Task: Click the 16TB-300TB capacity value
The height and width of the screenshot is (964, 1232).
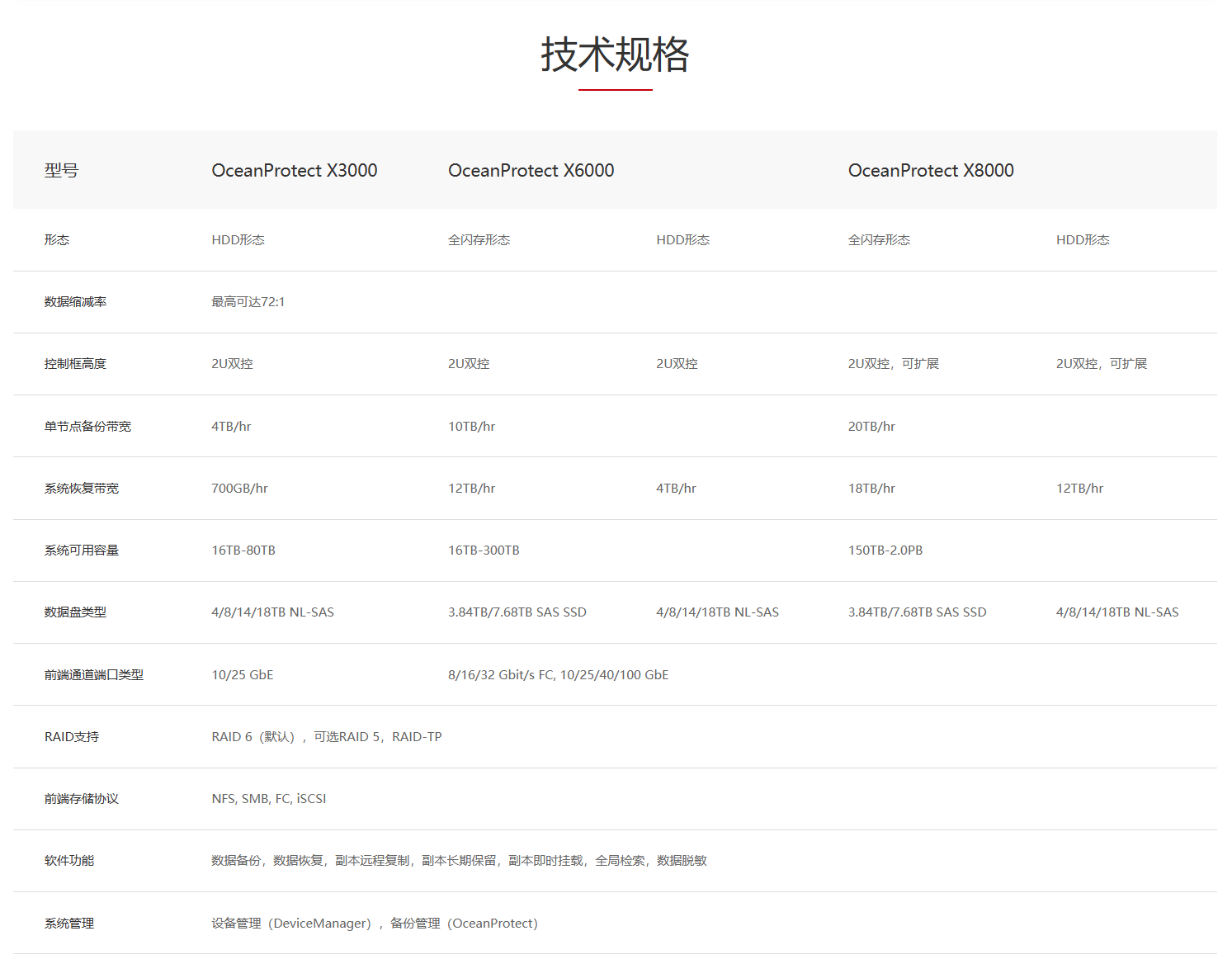Action: click(484, 551)
